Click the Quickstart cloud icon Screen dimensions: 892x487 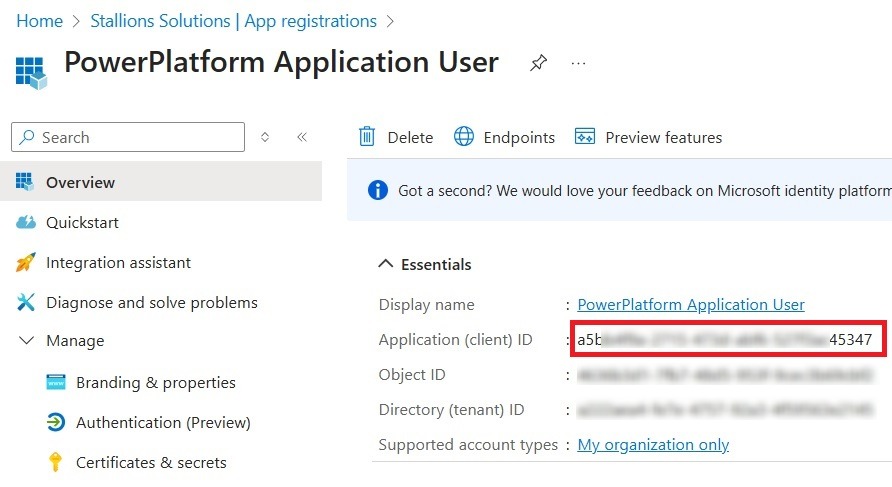(x=26, y=222)
